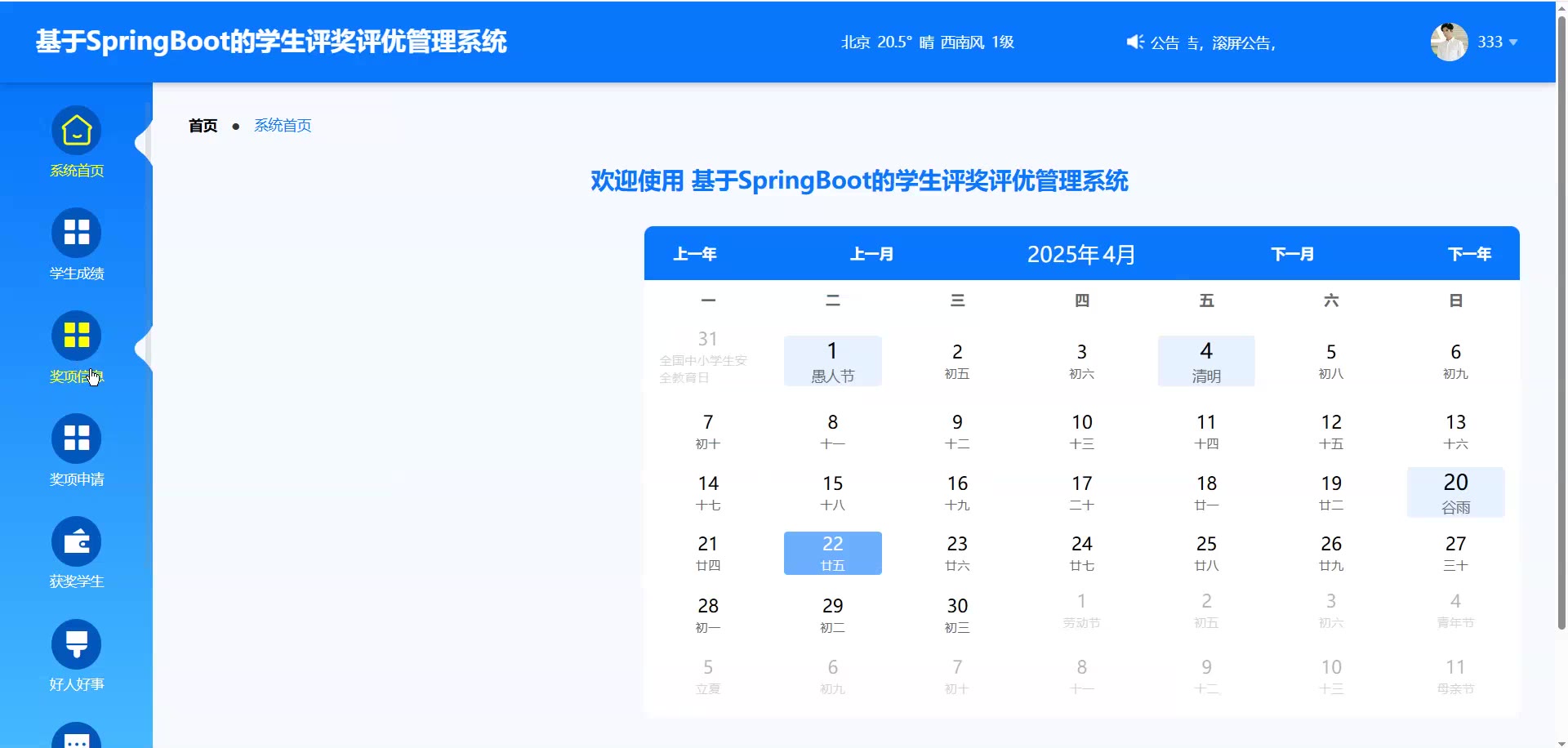Click the 2025年 4月 calendar title
The height and width of the screenshot is (748, 1568).
point(1081,255)
